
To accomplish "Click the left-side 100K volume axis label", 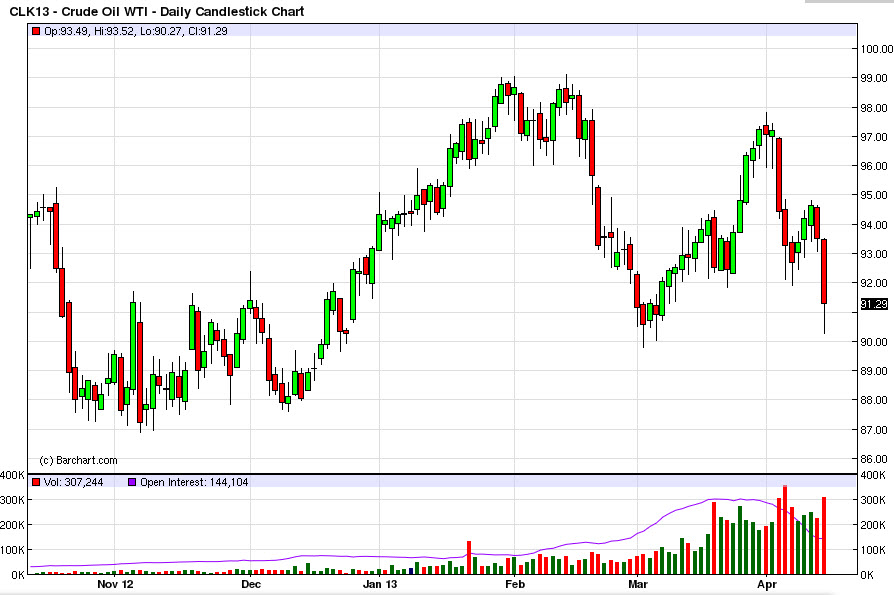I will coord(13,550).
